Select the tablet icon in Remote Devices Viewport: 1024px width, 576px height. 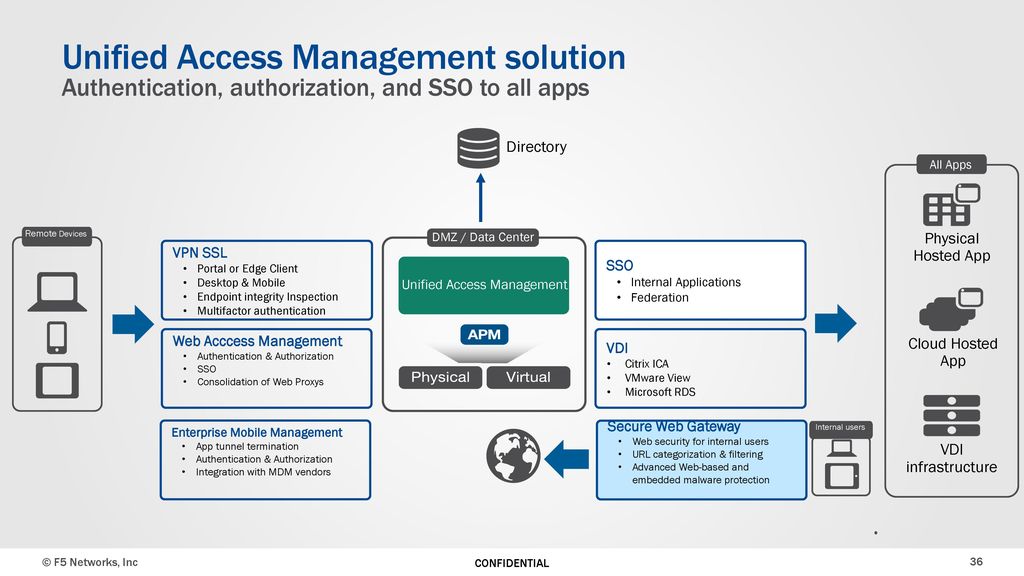pos(57,381)
